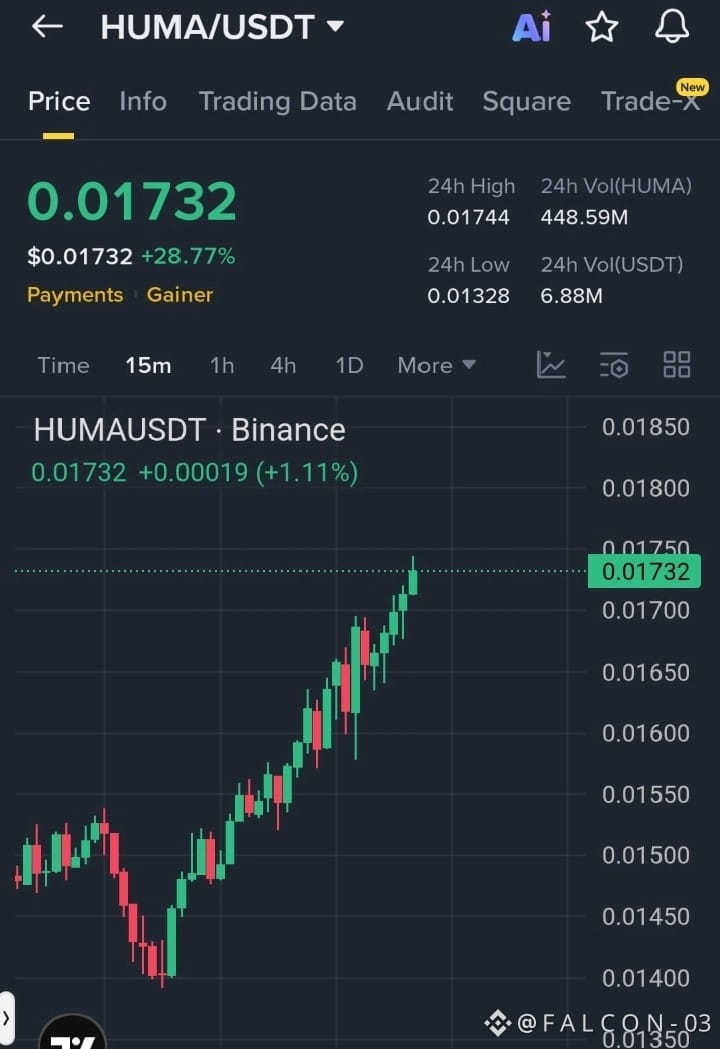Tap the $0.01732 dollar price text
This screenshot has width=720, height=1049.
(80, 256)
